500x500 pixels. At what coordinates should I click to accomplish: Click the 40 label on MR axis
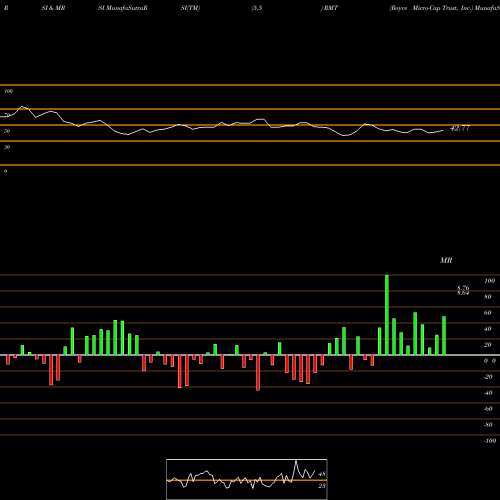click(x=488, y=329)
